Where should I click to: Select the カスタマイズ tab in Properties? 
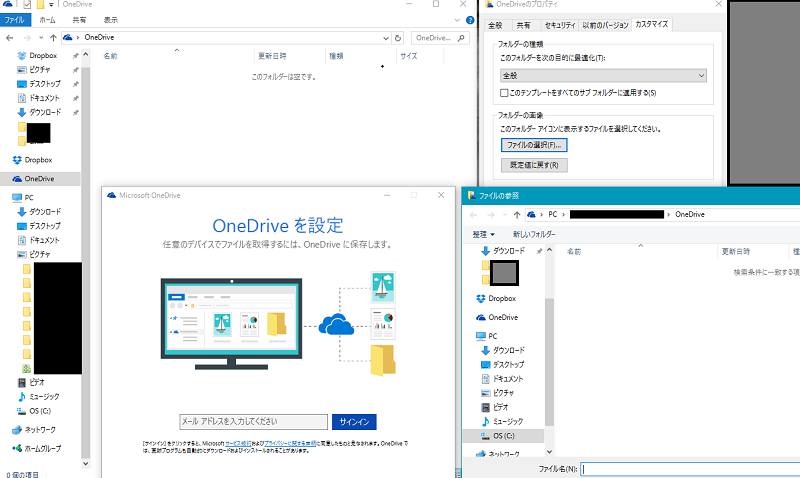[652, 24]
